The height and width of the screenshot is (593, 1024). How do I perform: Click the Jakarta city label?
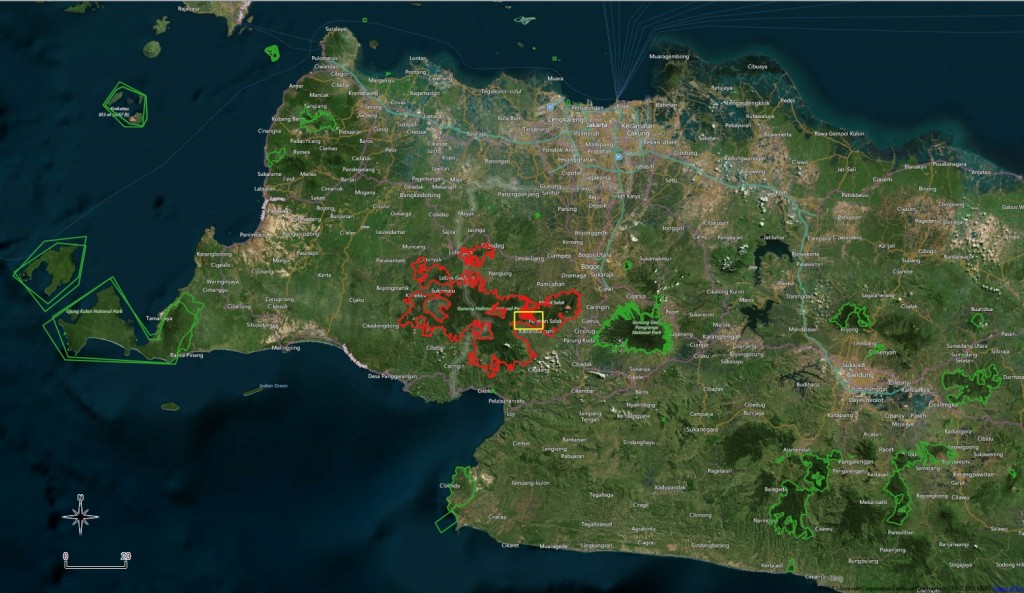click(x=598, y=125)
